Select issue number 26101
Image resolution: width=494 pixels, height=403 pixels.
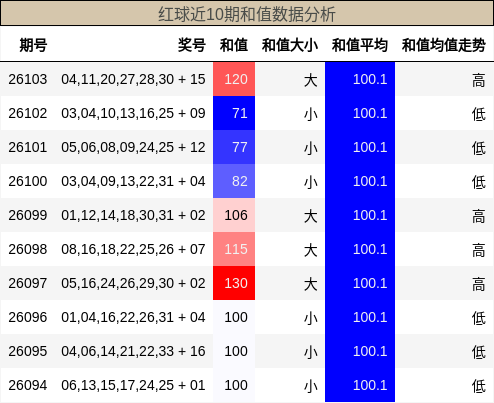pos(28,147)
